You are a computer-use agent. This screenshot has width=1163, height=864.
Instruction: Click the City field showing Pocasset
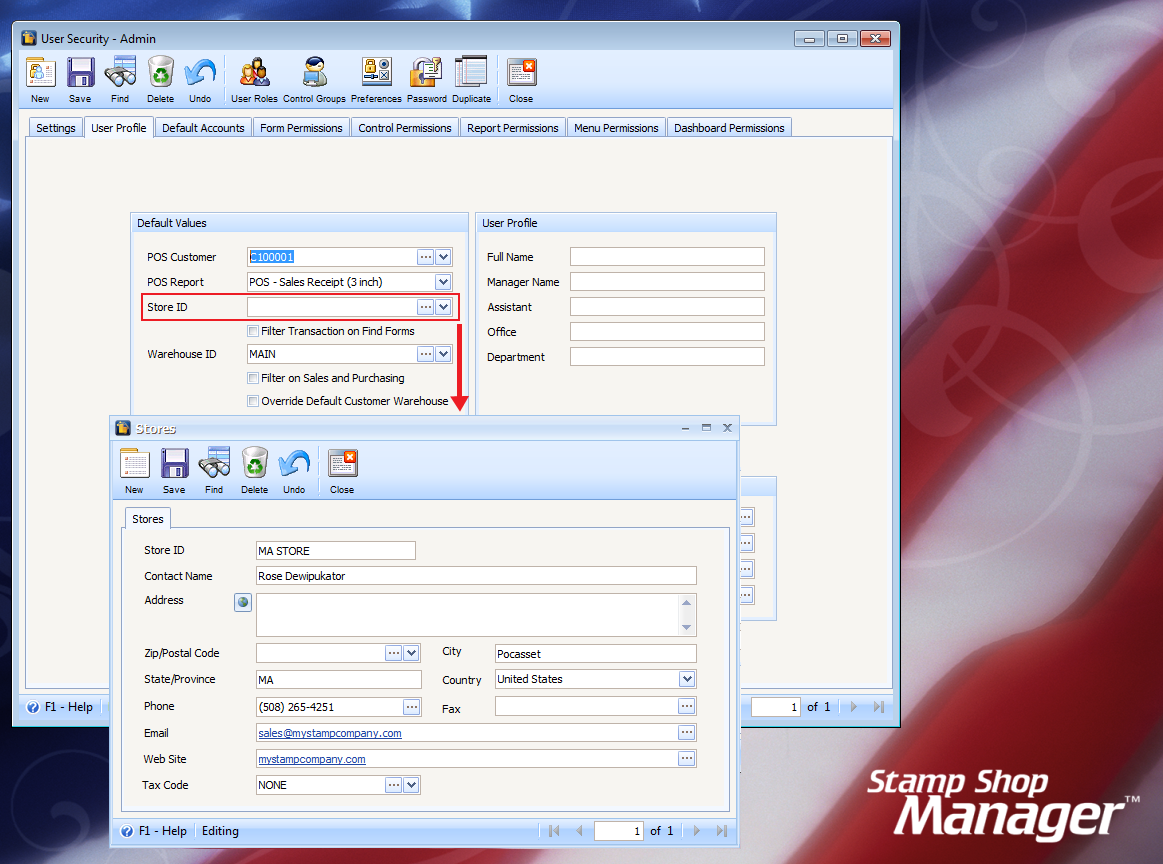[596, 653]
